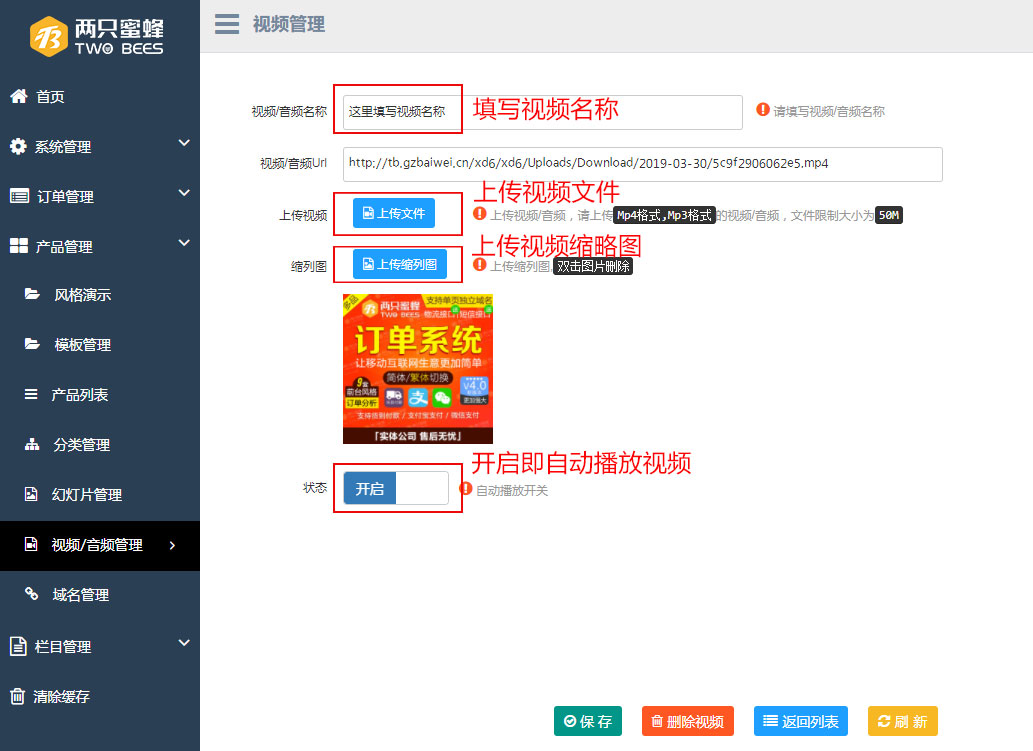Toggle the hamburger sidebar menu icon
1033x751 pixels.
[227, 24]
